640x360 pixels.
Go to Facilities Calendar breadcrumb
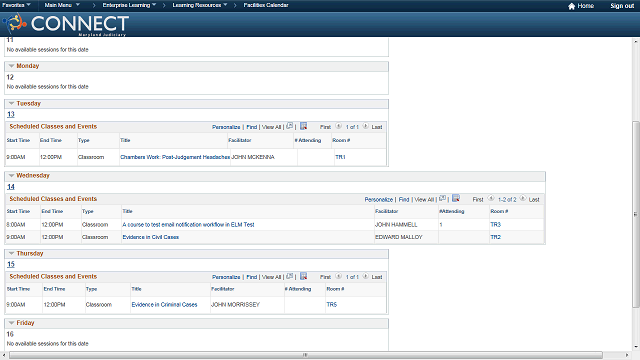click(266, 5)
